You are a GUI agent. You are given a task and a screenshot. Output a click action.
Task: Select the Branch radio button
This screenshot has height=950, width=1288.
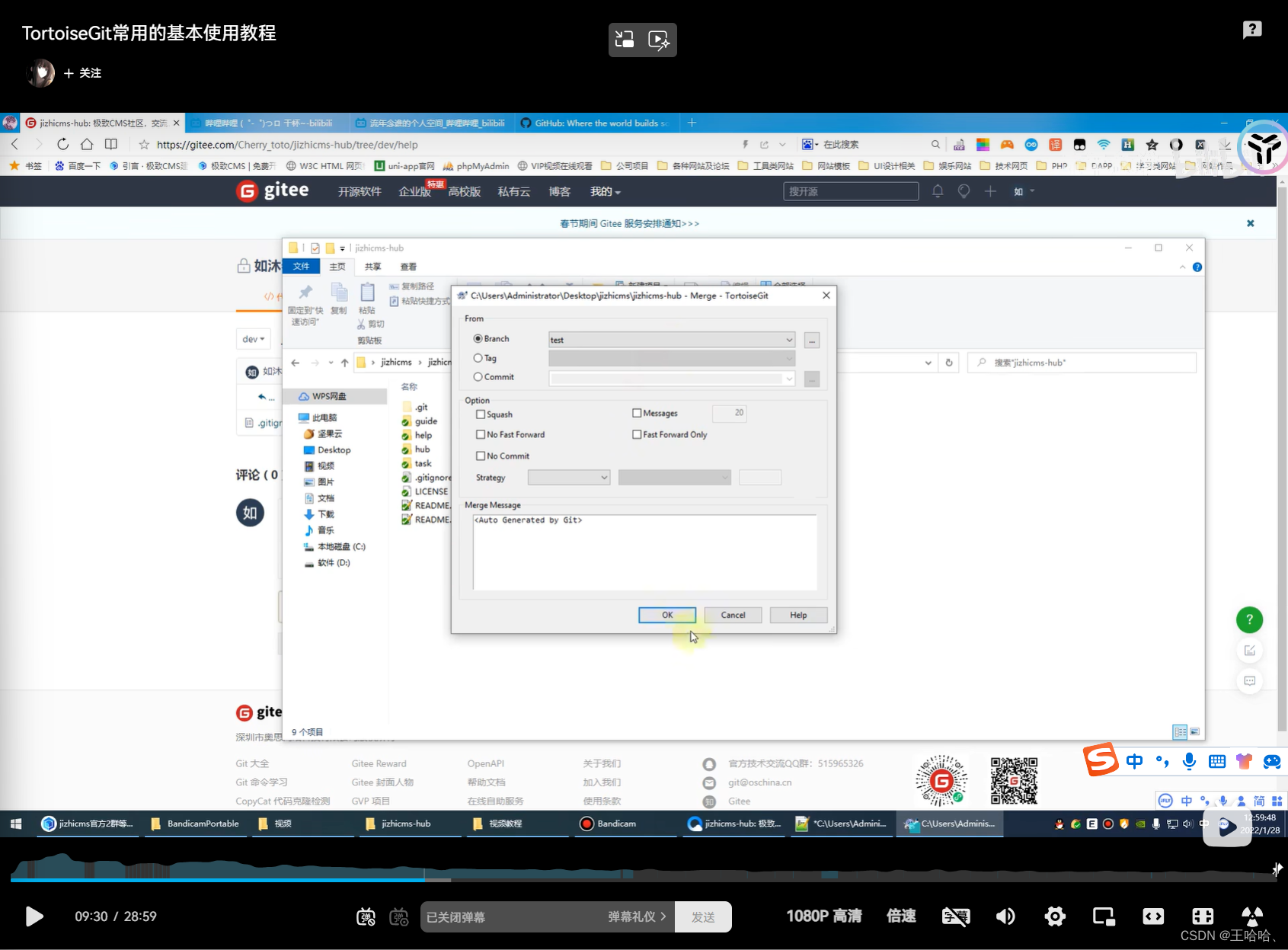[478, 338]
